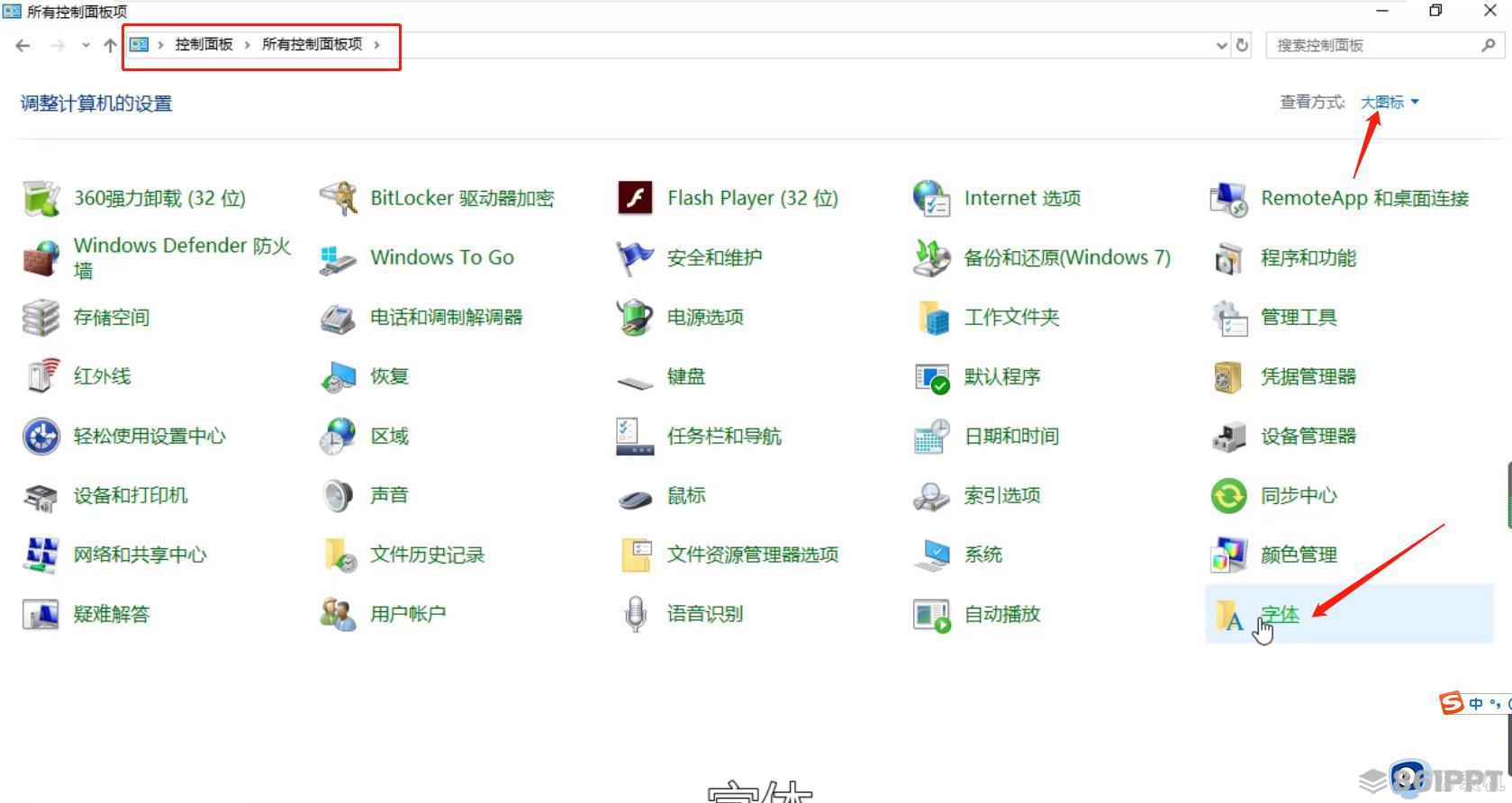Open 区域 globe and clock icon
Image resolution: width=1512 pixels, height=803 pixels.
[x=339, y=436]
